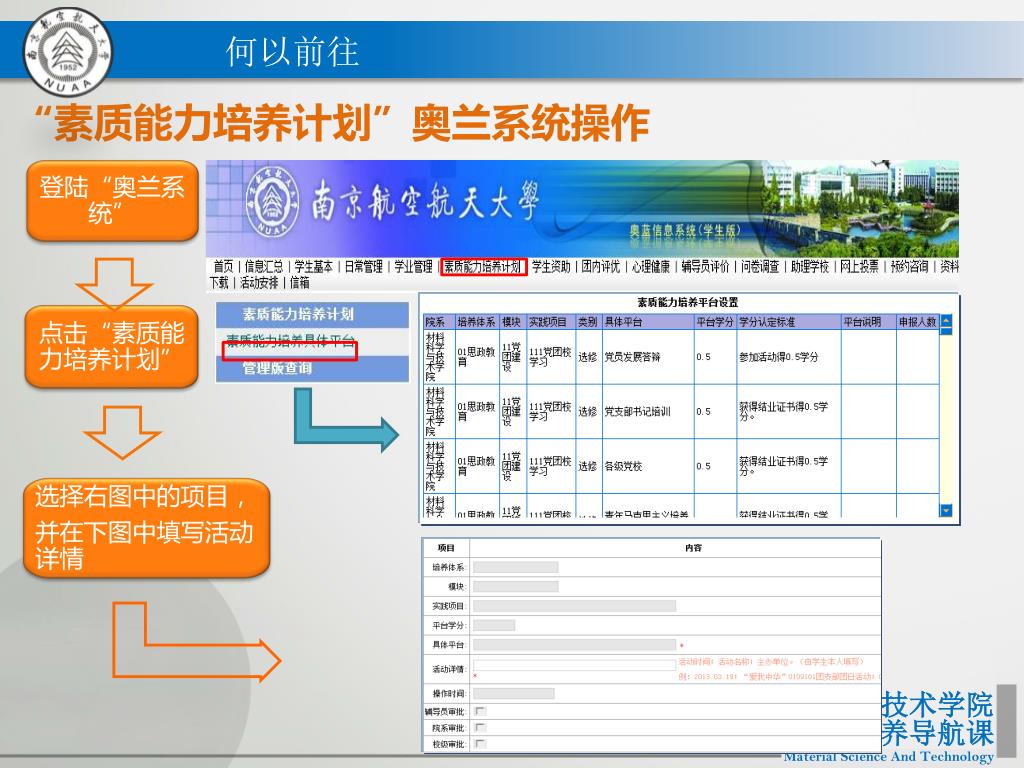Click the 模块 input field in the form
Image resolution: width=1024 pixels, height=768 pixels.
click(516, 586)
